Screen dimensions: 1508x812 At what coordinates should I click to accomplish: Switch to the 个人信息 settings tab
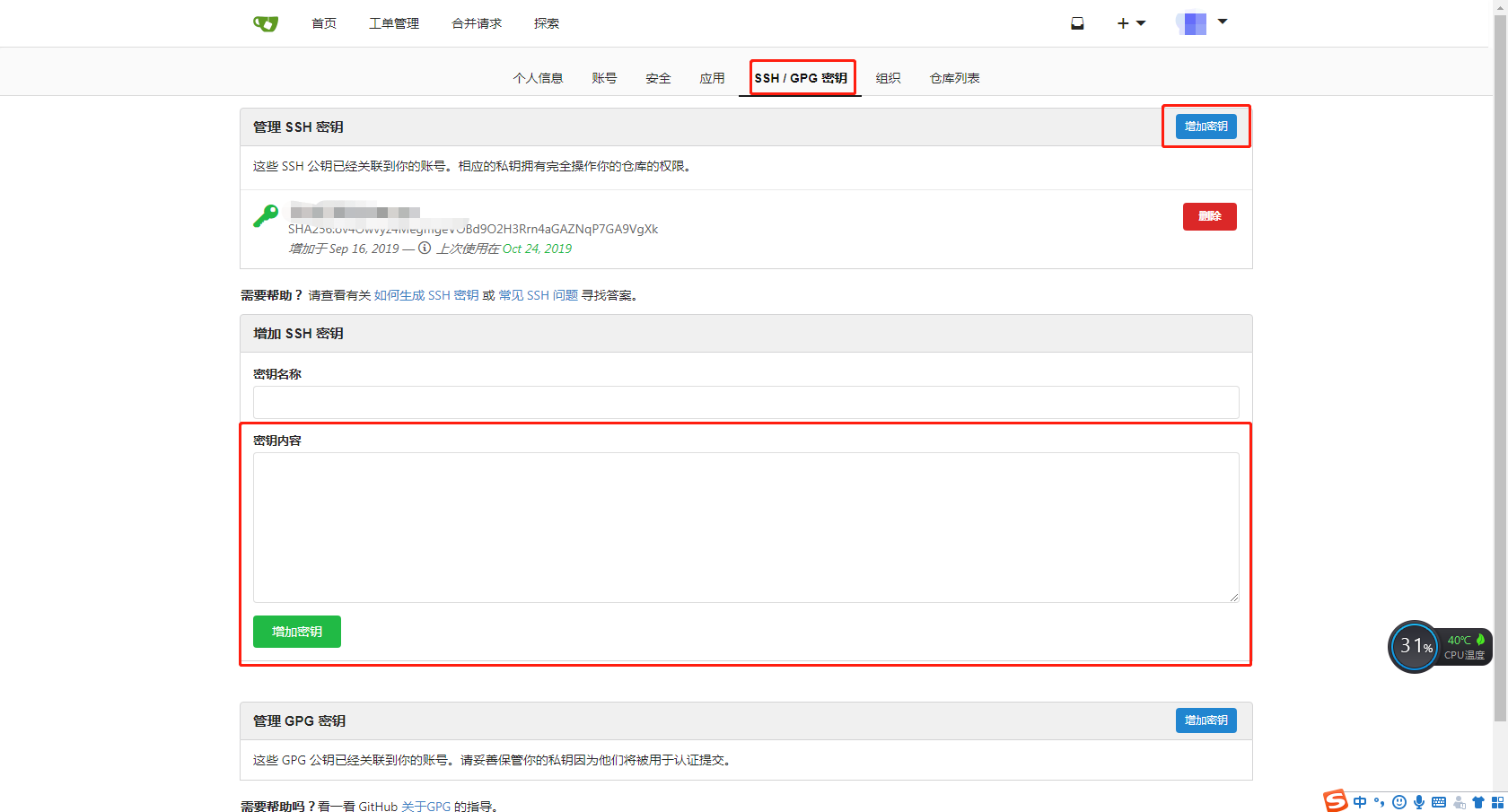538,78
